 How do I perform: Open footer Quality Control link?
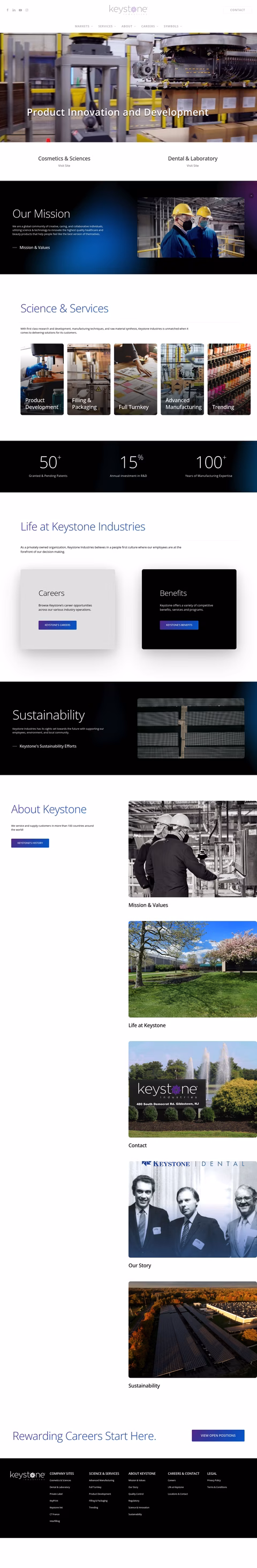point(136,1494)
